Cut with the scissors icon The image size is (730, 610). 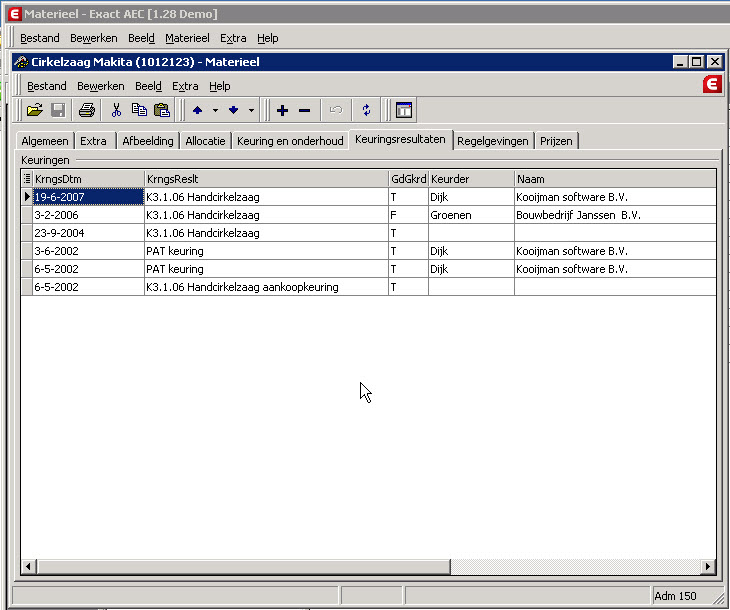[116, 110]
